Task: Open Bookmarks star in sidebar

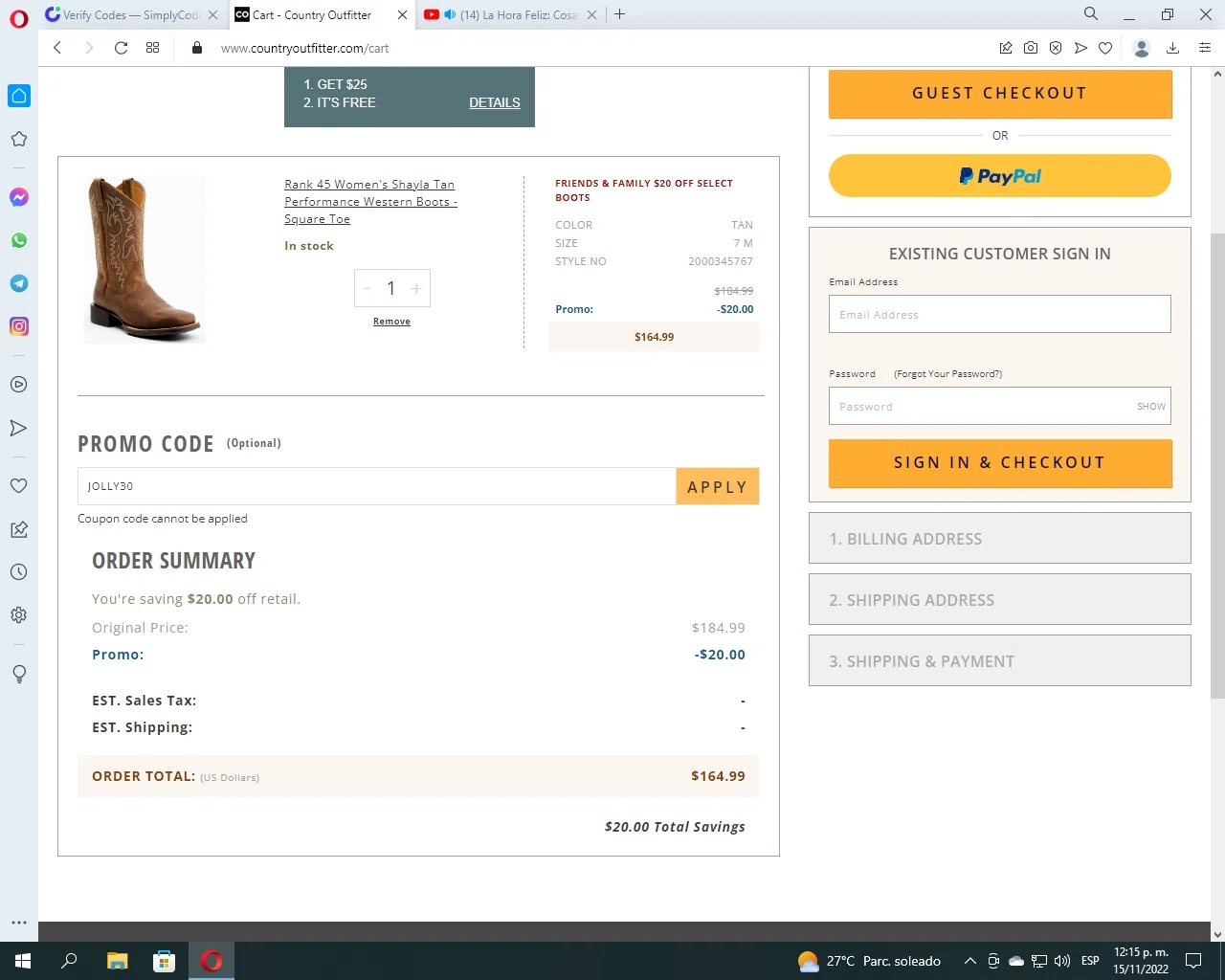Action: 18,140
